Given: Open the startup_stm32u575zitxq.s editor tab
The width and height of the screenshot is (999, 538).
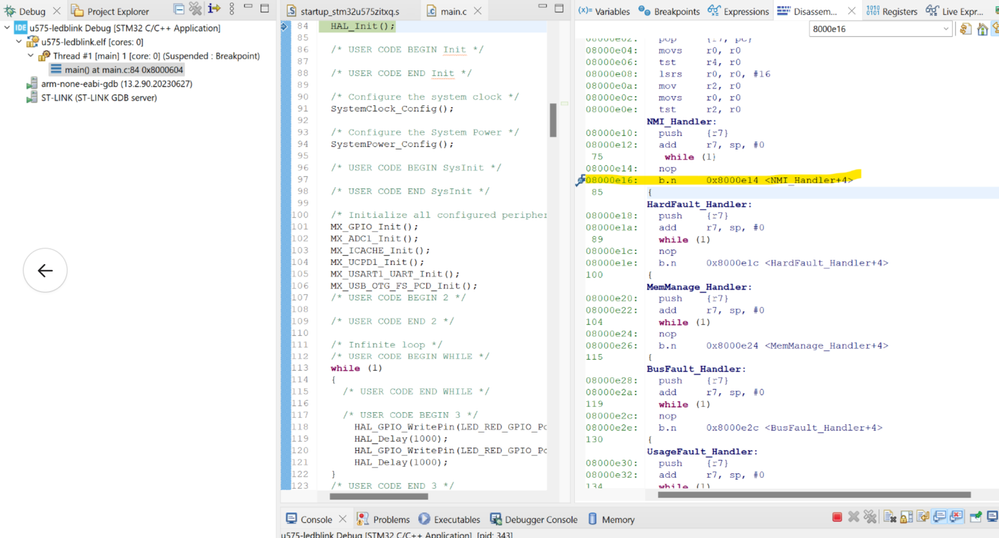Looking at the screenshot, I should (x=349, y=11).
